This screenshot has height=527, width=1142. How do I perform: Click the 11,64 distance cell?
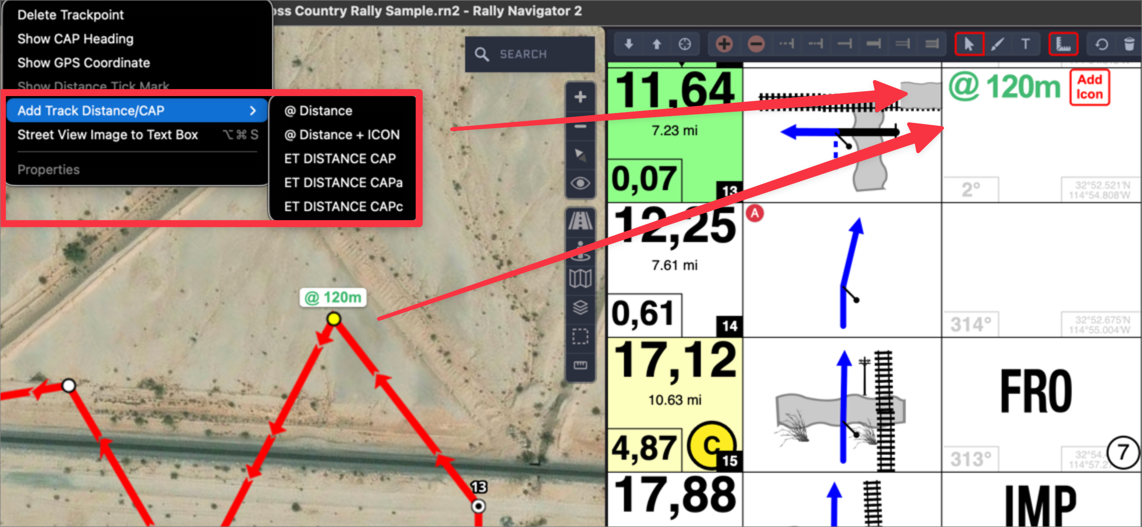(674, 134)
